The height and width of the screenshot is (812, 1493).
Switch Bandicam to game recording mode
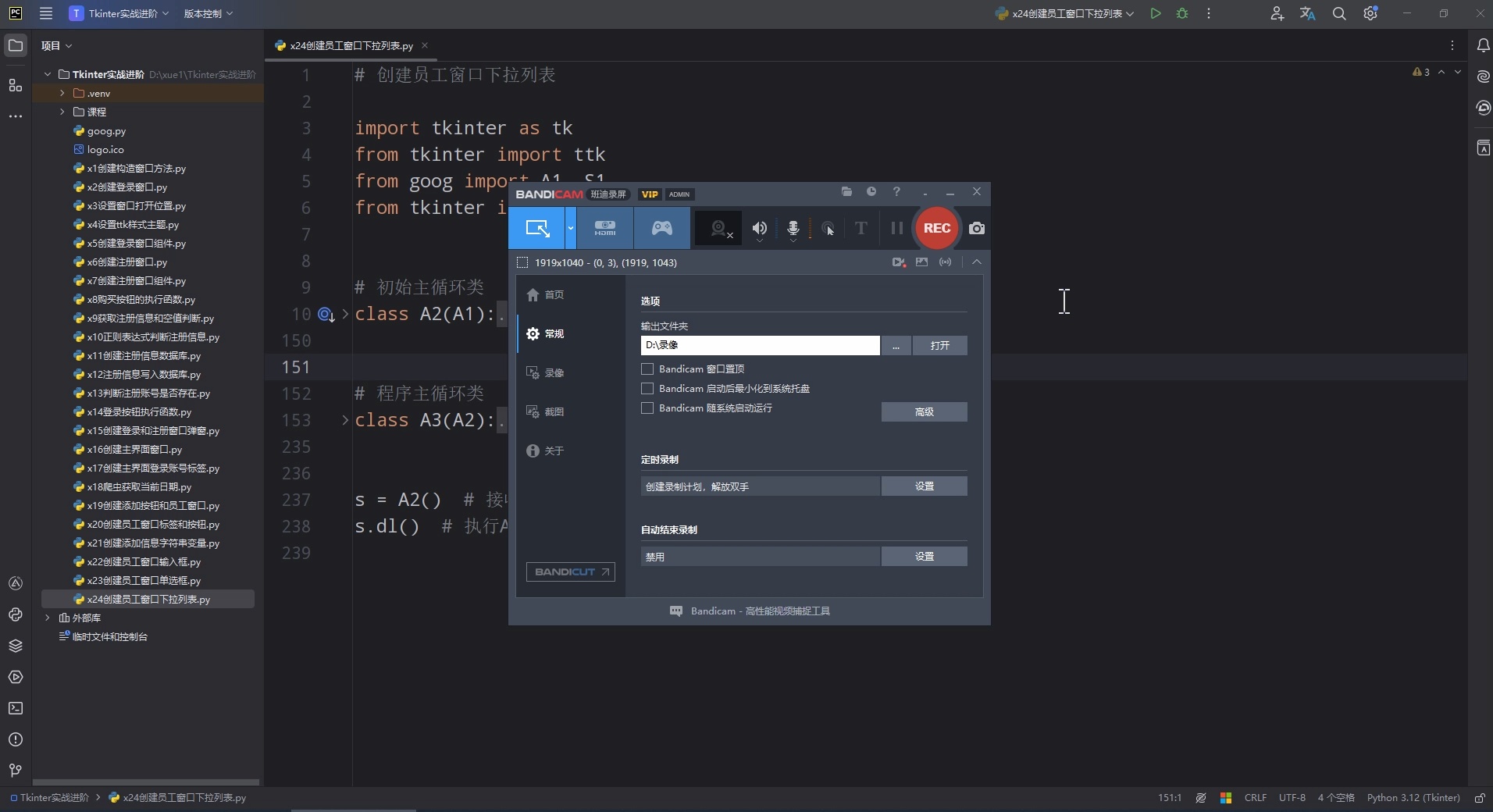coord(662,228)
